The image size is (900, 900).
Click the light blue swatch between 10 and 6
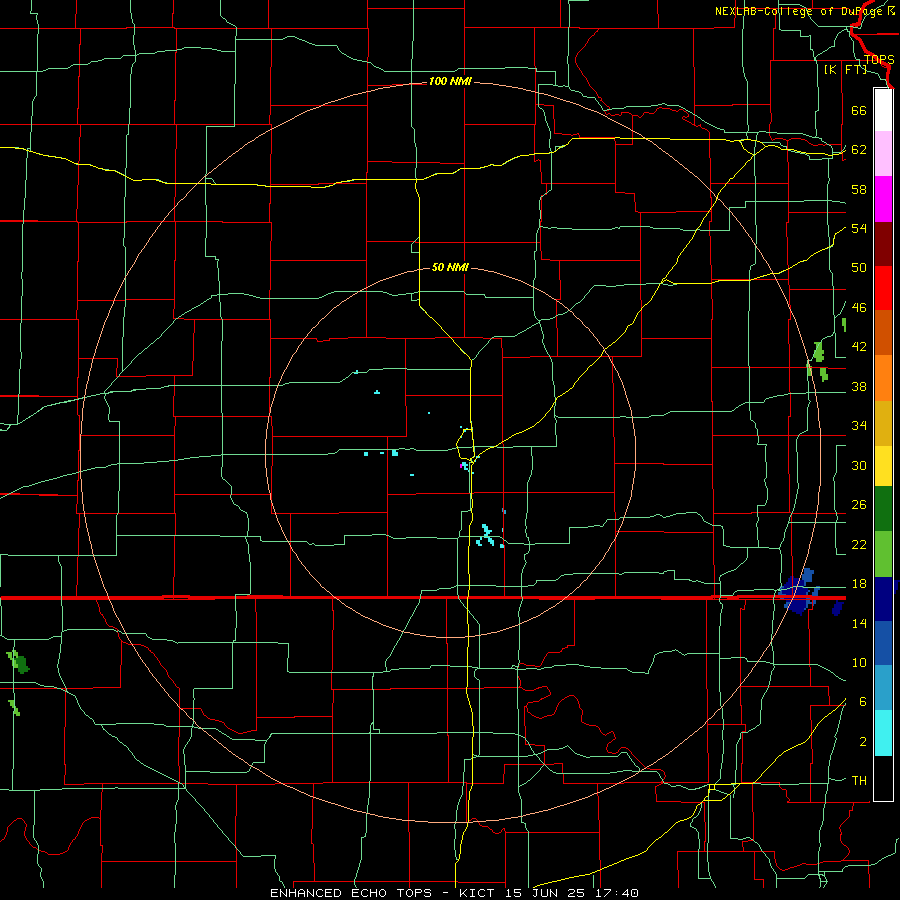(883, 688)
